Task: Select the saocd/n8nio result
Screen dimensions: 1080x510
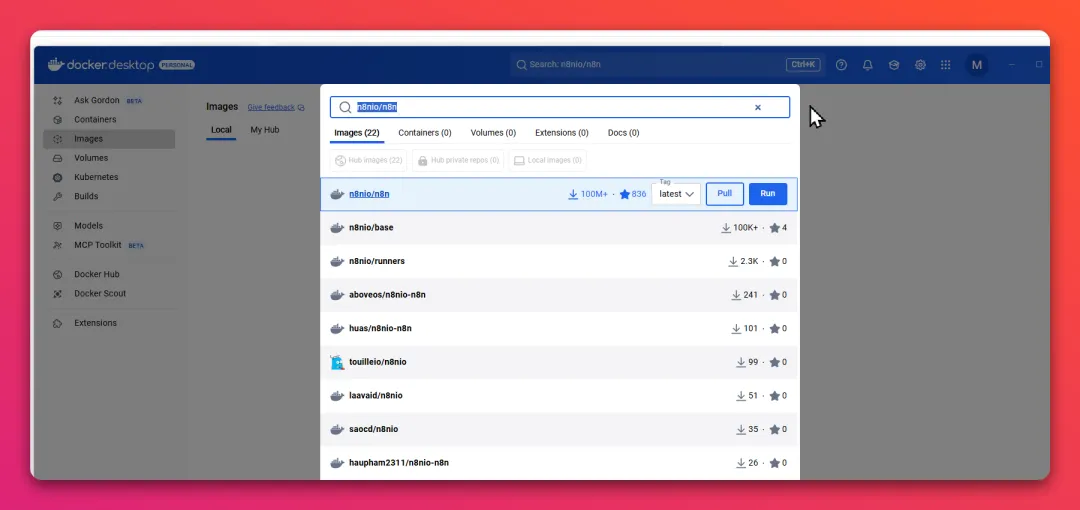Action: click(559, 429)
